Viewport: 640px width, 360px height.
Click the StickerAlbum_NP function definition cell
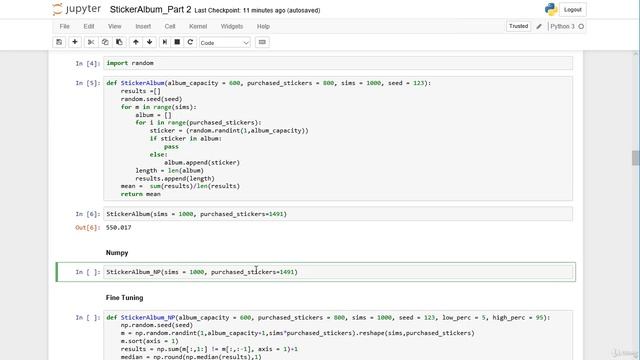[x=338, y=336]
